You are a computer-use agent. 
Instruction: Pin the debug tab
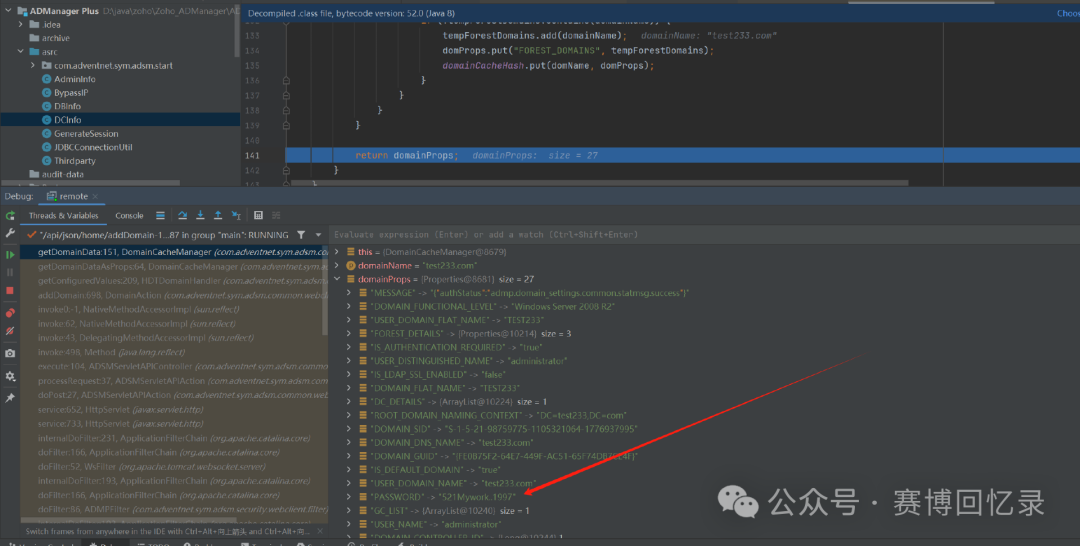10,398
